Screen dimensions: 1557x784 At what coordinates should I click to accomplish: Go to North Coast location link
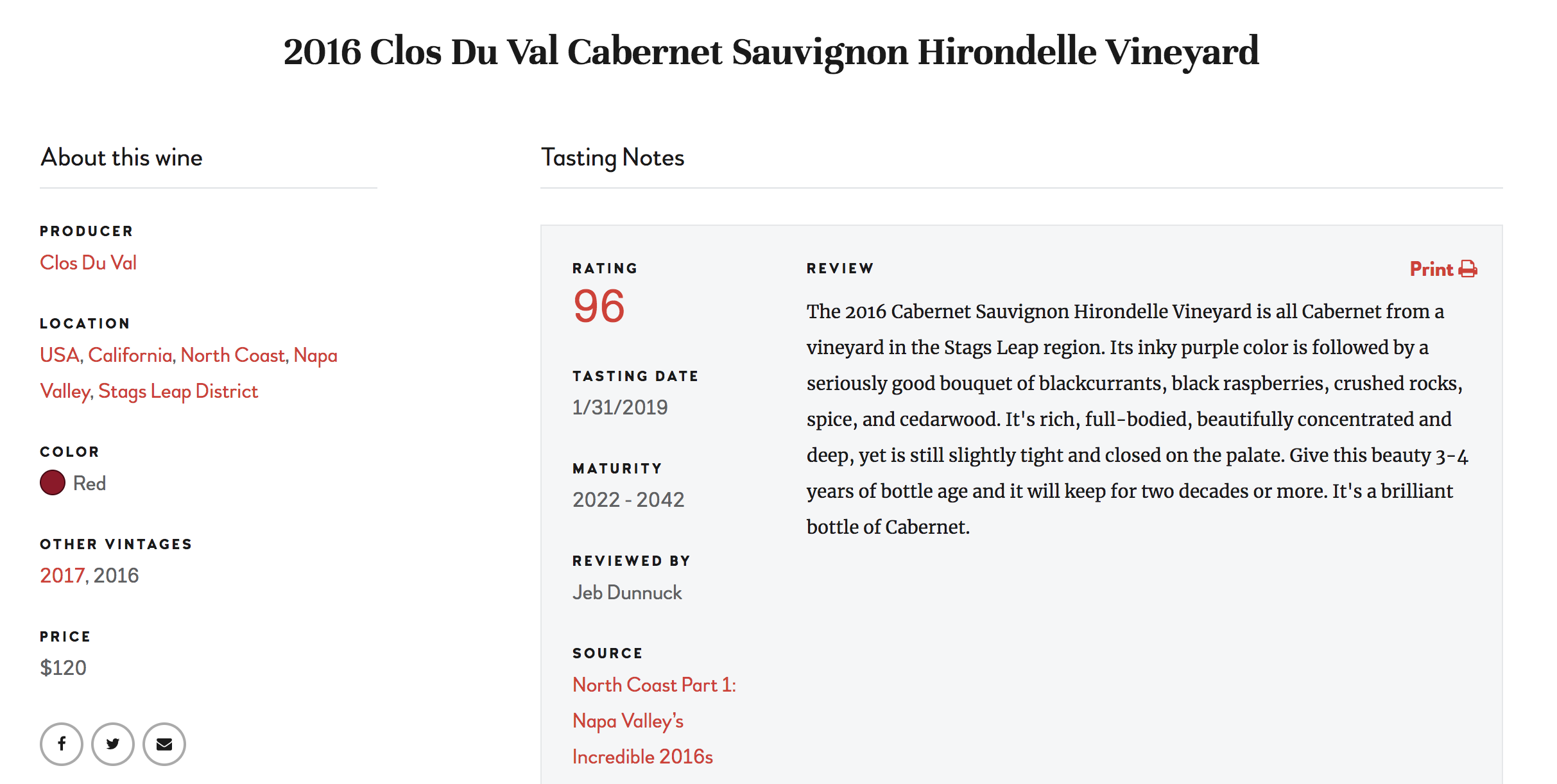233,355
